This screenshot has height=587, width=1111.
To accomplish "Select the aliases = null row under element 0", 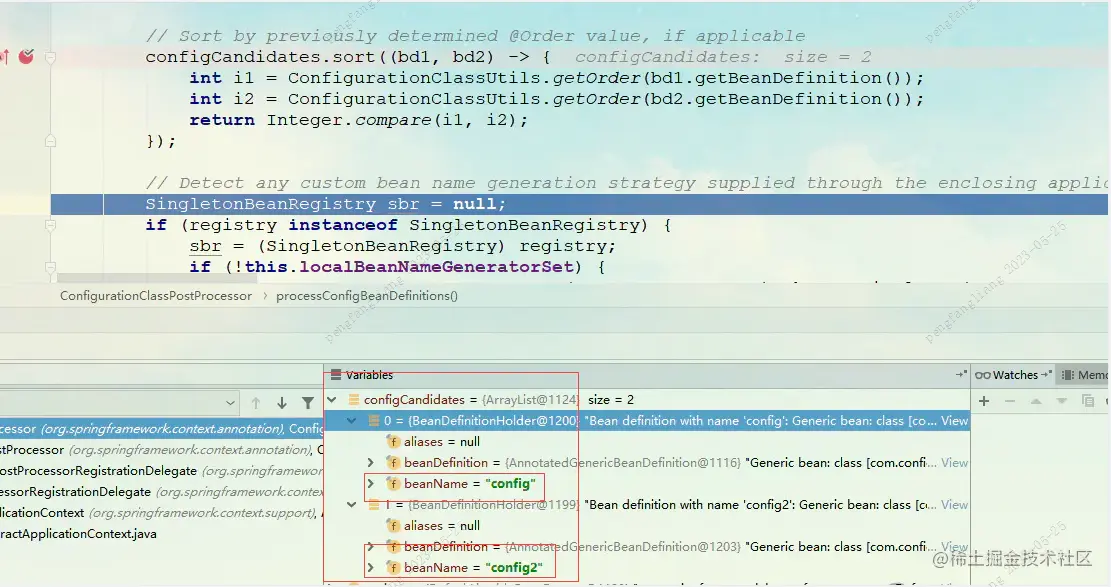I will tap(646, 442).
